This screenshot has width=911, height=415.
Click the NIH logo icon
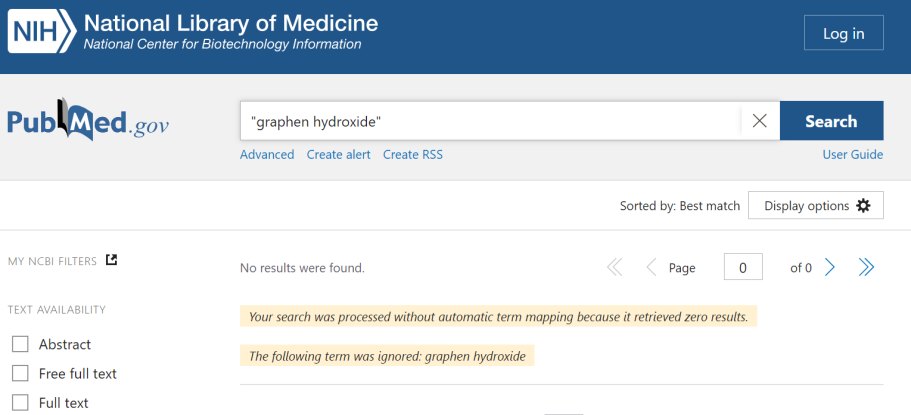click(x=41, y=31)
